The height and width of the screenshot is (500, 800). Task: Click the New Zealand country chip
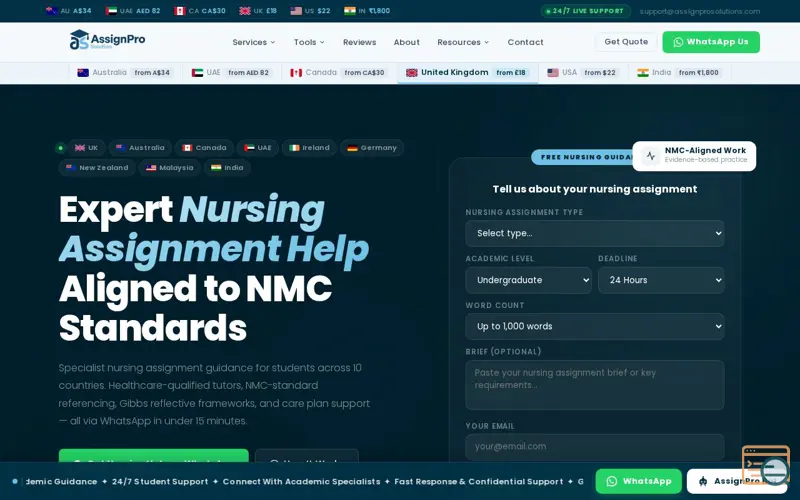[x=97, y=168]
